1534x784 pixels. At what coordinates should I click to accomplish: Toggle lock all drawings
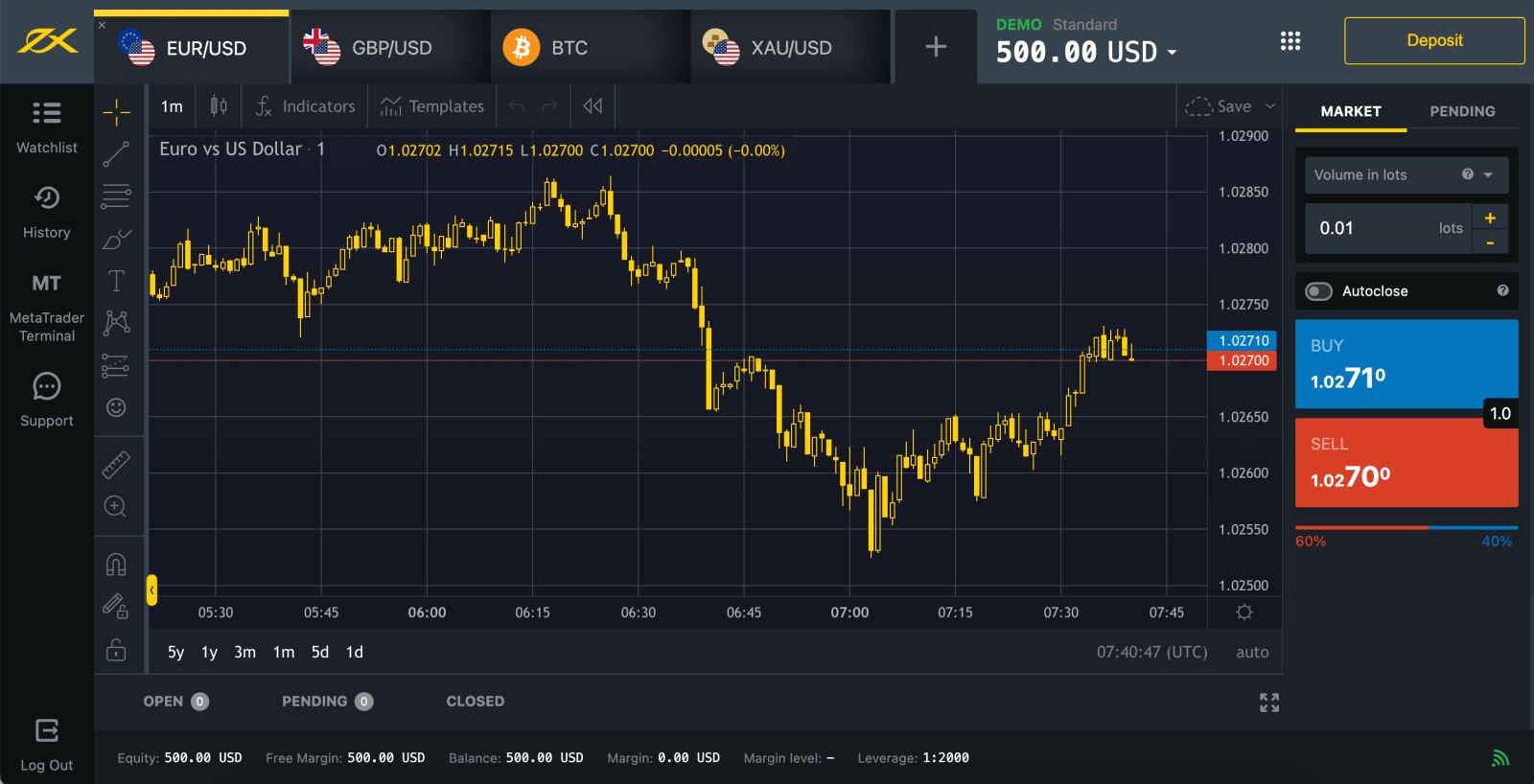(x=116, y=651)
